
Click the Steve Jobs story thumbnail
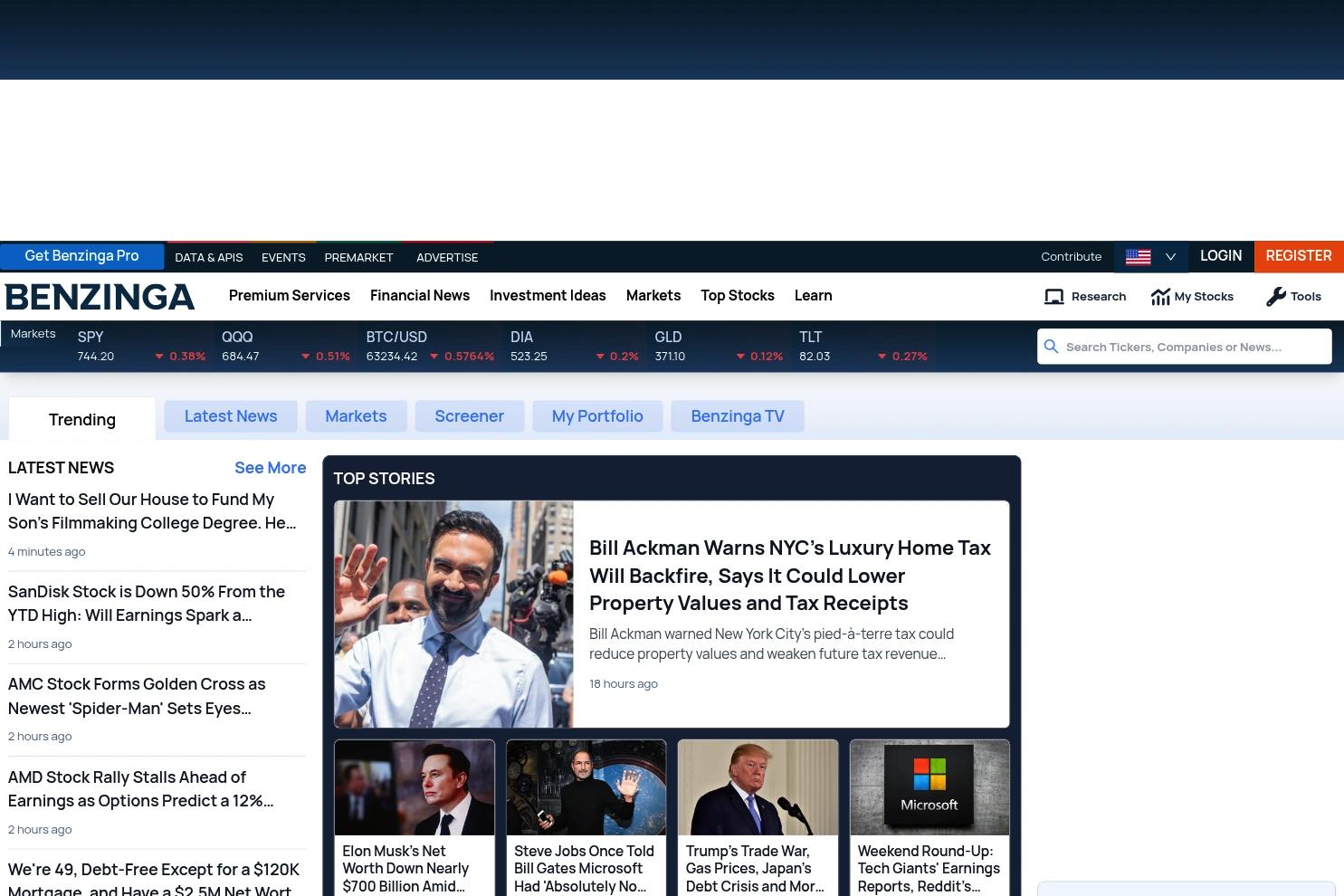coord(586,787)
